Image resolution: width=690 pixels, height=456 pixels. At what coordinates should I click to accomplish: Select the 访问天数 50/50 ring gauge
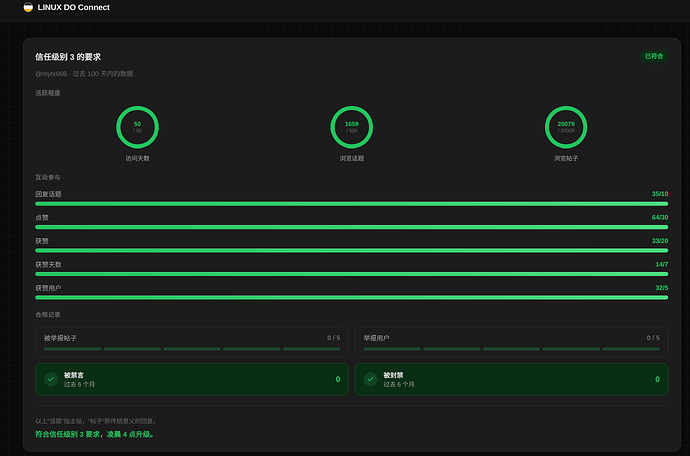coord(137,127)
